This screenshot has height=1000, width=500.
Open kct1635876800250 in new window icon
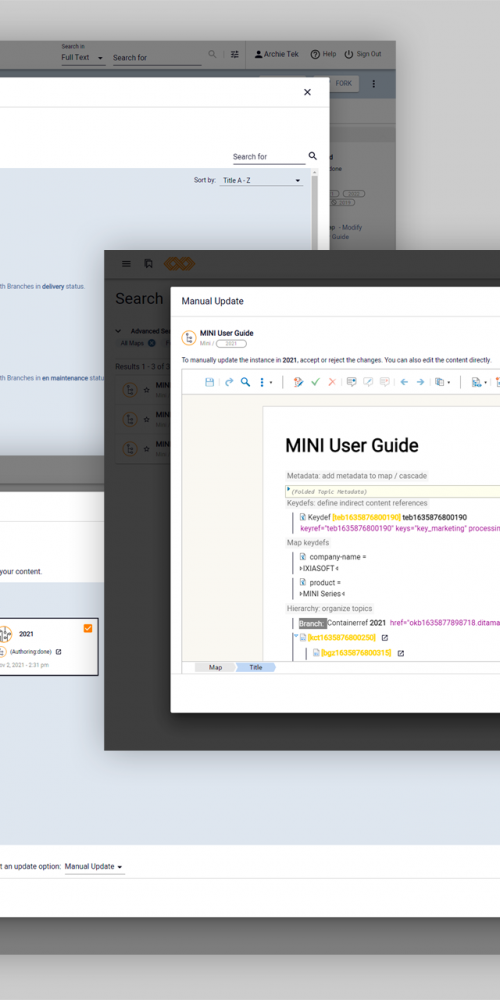tap(385, 637)
